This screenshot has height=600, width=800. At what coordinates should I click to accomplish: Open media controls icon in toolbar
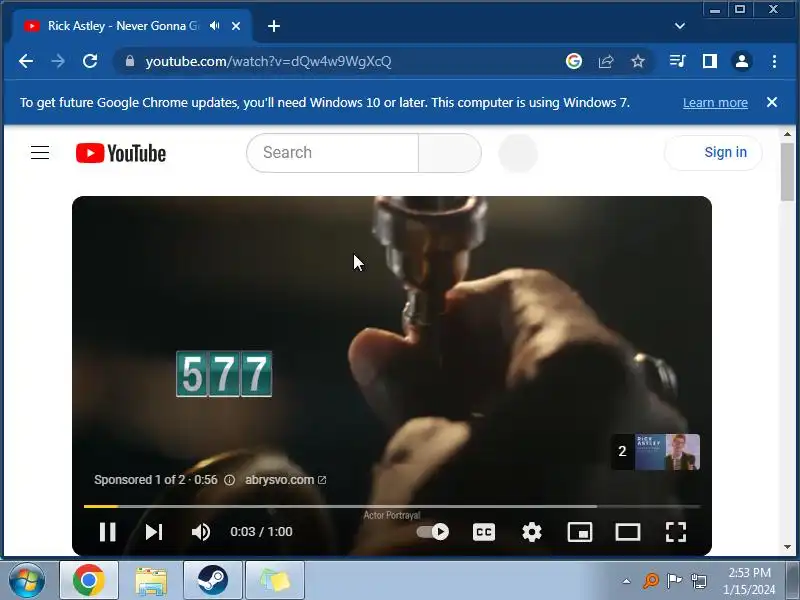point(678,61)
